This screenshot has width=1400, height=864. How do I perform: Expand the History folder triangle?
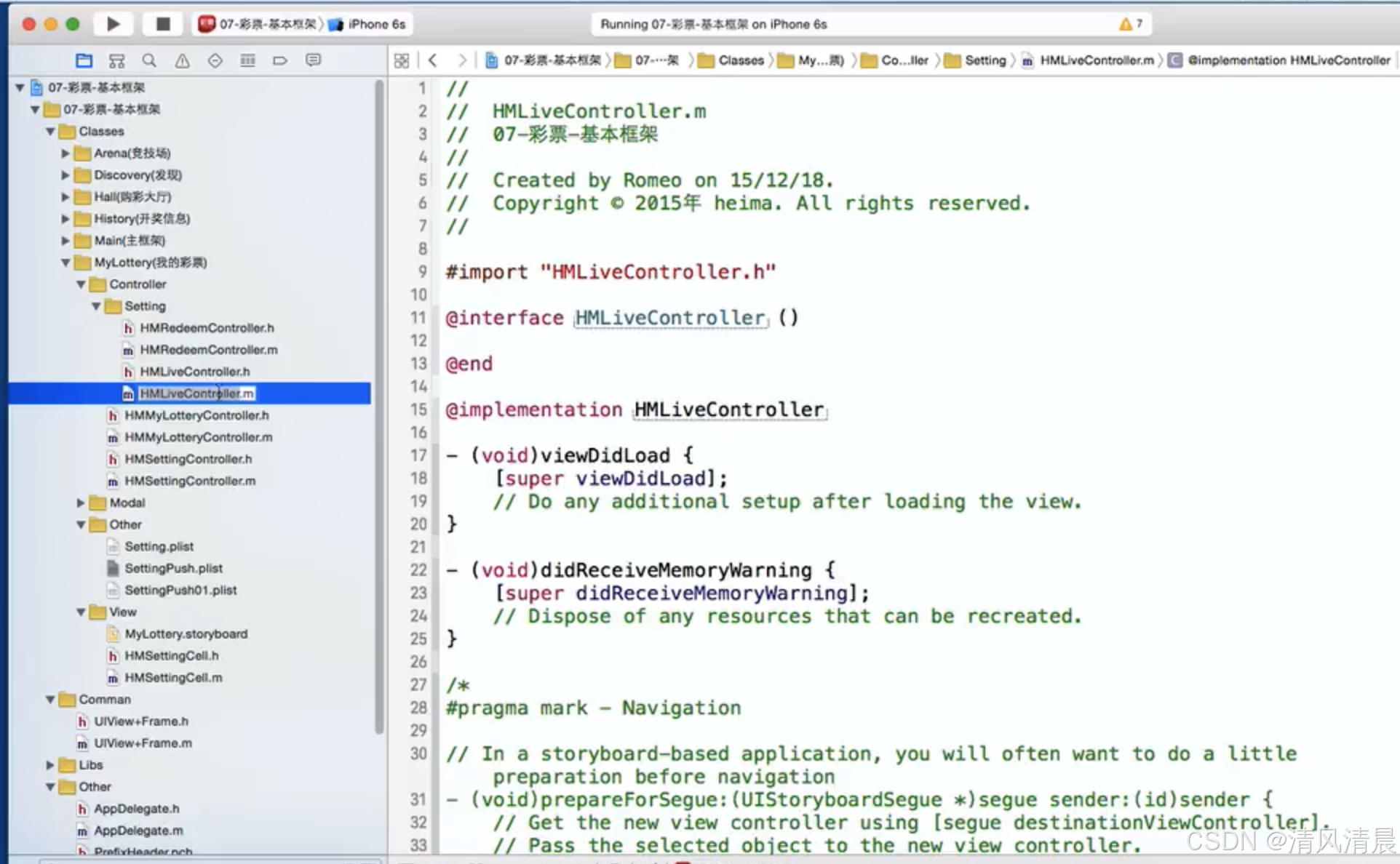coord(65,219)
